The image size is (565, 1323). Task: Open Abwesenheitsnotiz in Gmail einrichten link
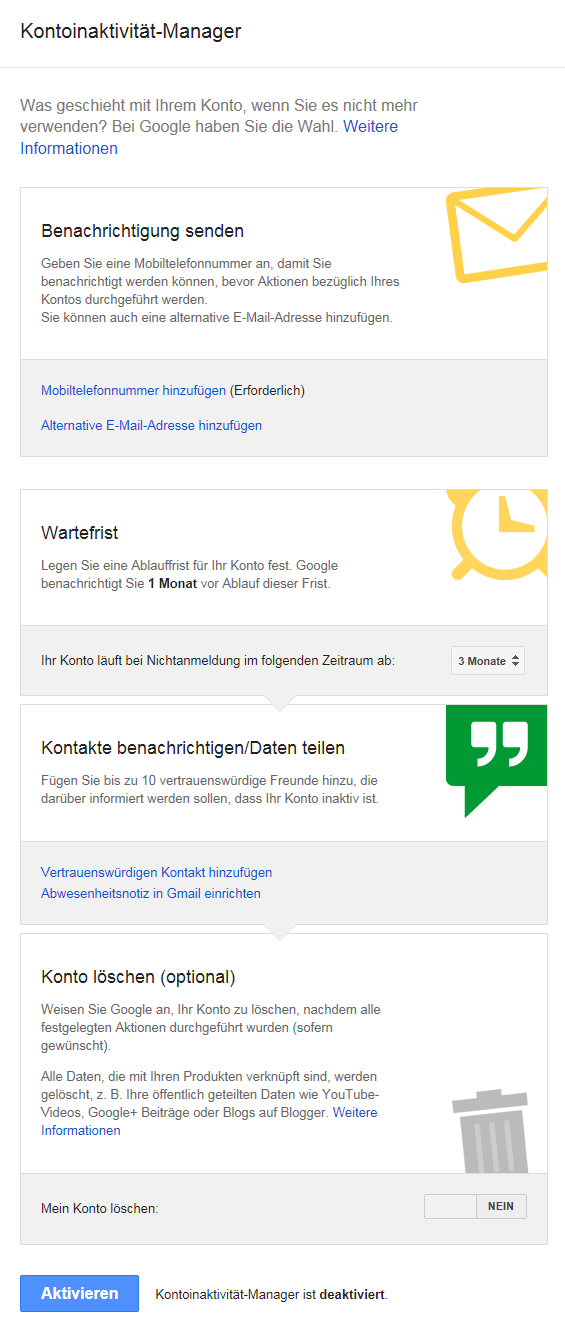coord(151,893)
